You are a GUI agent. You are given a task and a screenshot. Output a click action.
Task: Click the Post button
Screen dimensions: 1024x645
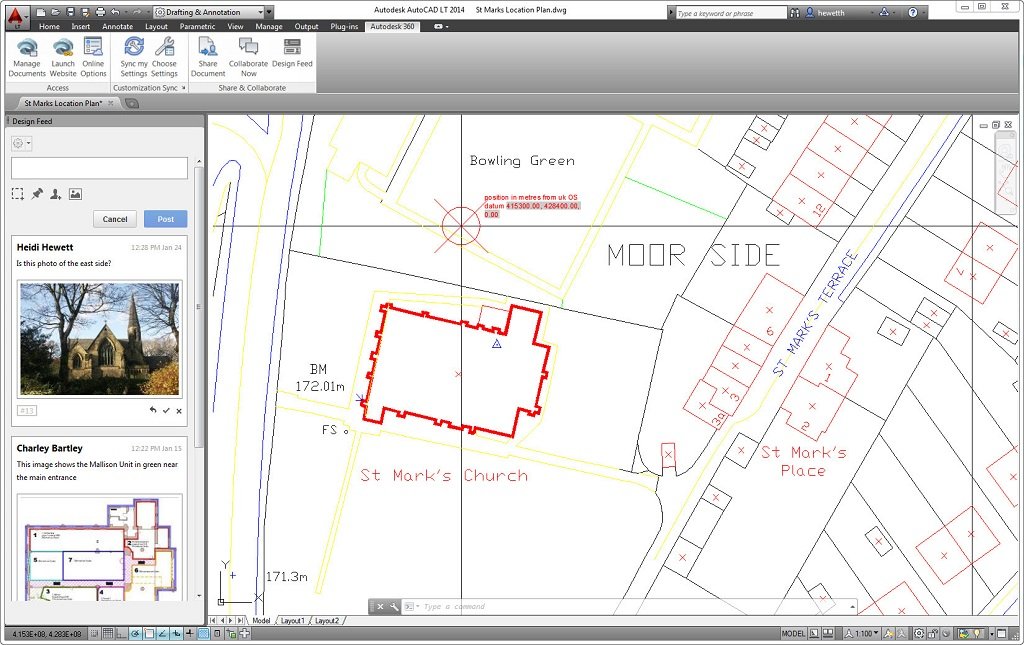coord(165,219)
